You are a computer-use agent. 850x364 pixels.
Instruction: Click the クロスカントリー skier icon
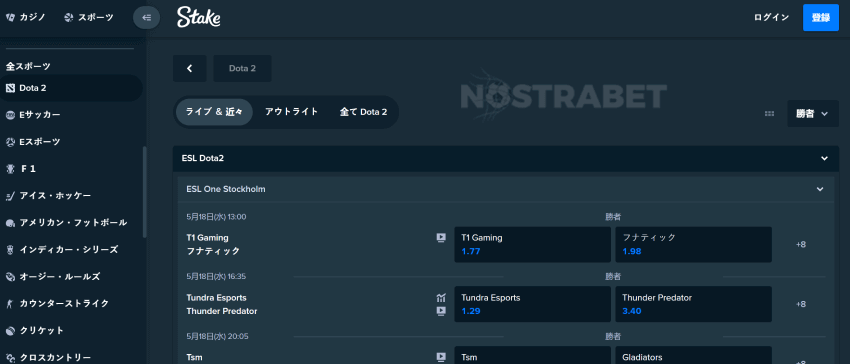10,357
